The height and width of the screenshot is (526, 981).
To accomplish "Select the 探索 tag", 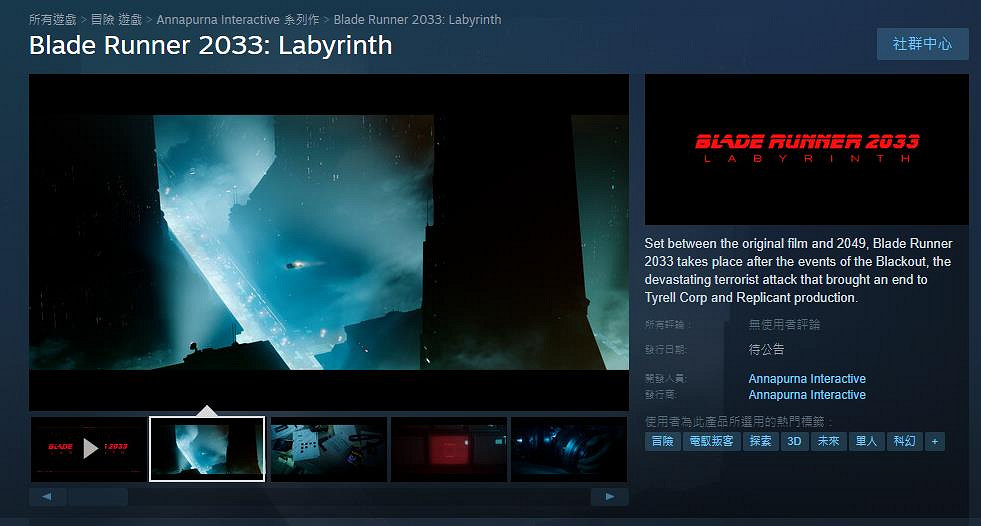I will 760,441.
